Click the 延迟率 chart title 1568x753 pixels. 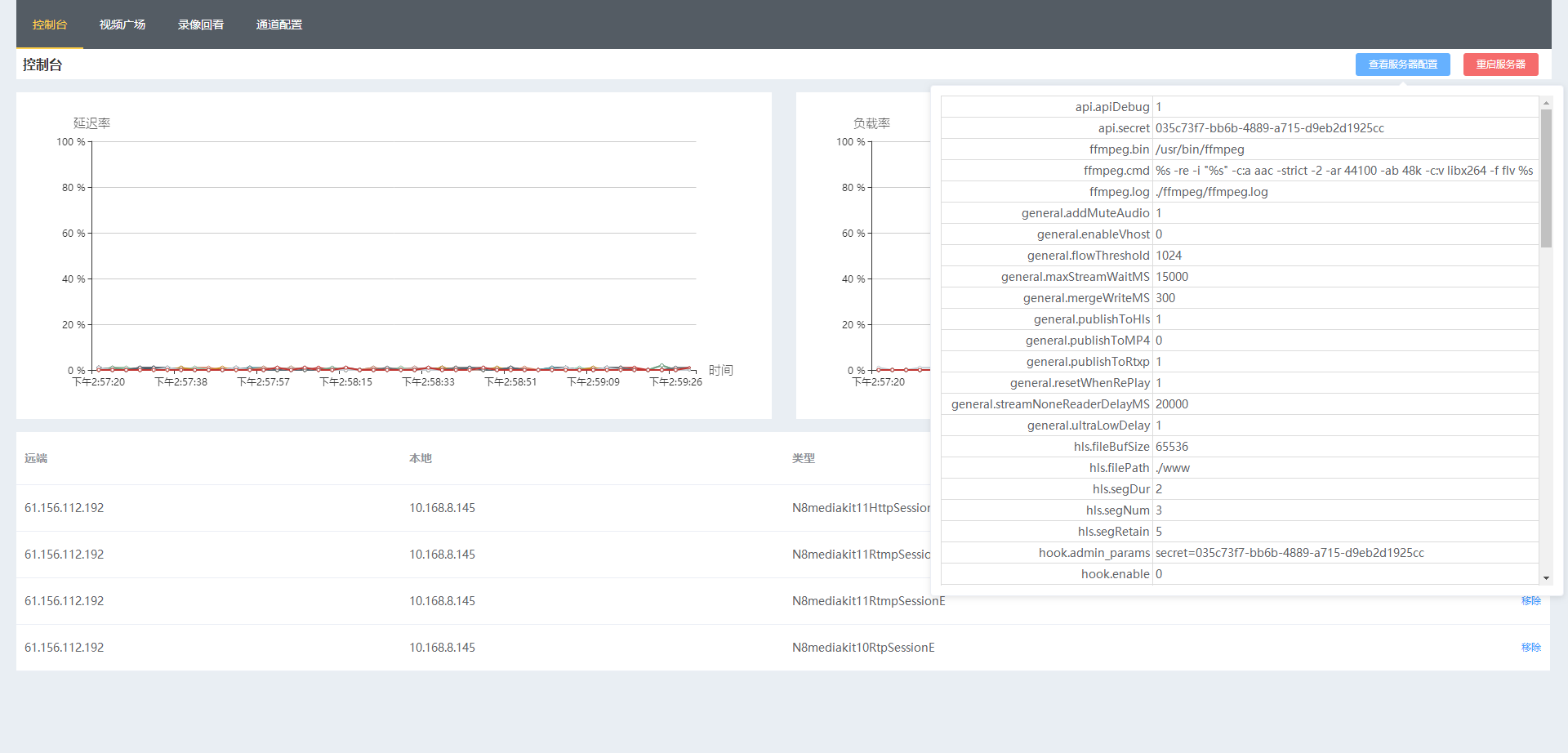(91, 123)
